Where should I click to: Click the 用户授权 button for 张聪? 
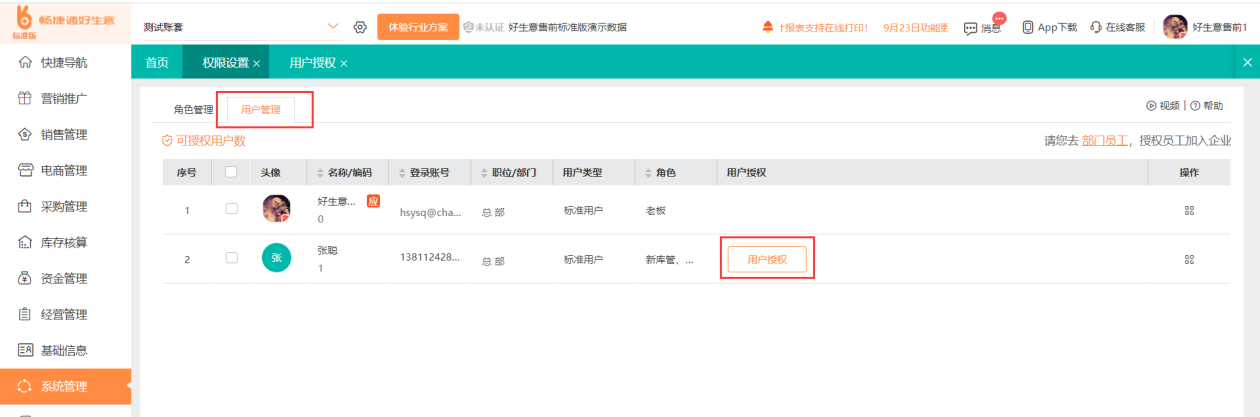click(767, 259)
